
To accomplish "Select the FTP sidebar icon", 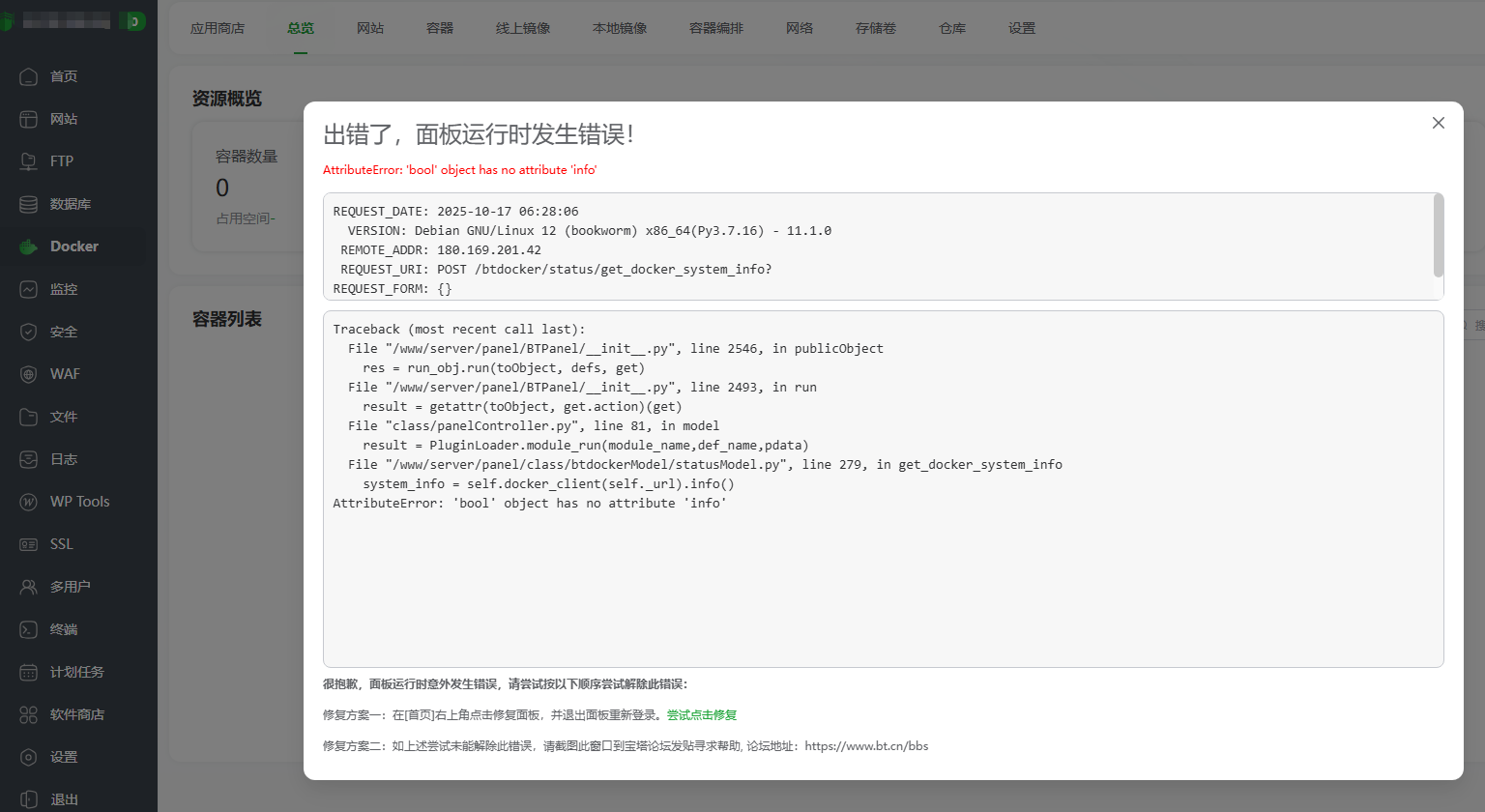I will click(29, 161).
